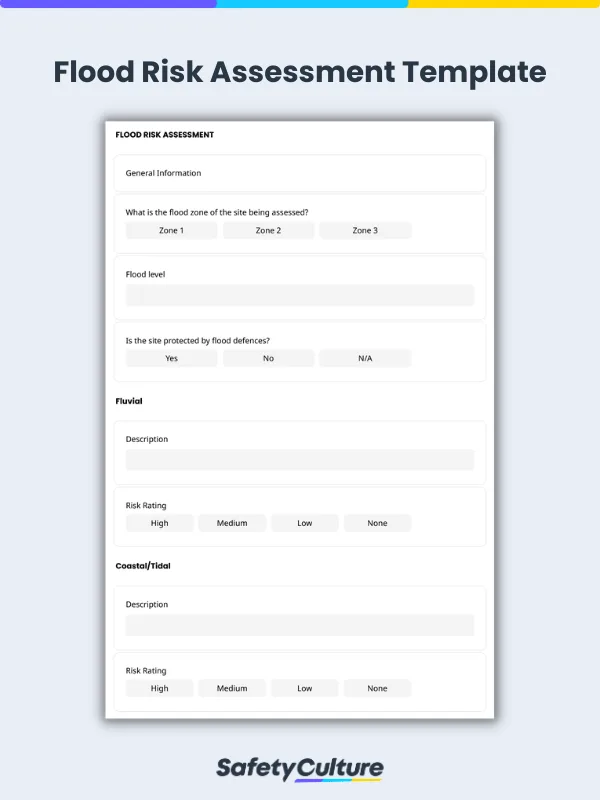Select None risk rating under Fluvial
This screenshot has height=800, width=600.
coord(377,522)
